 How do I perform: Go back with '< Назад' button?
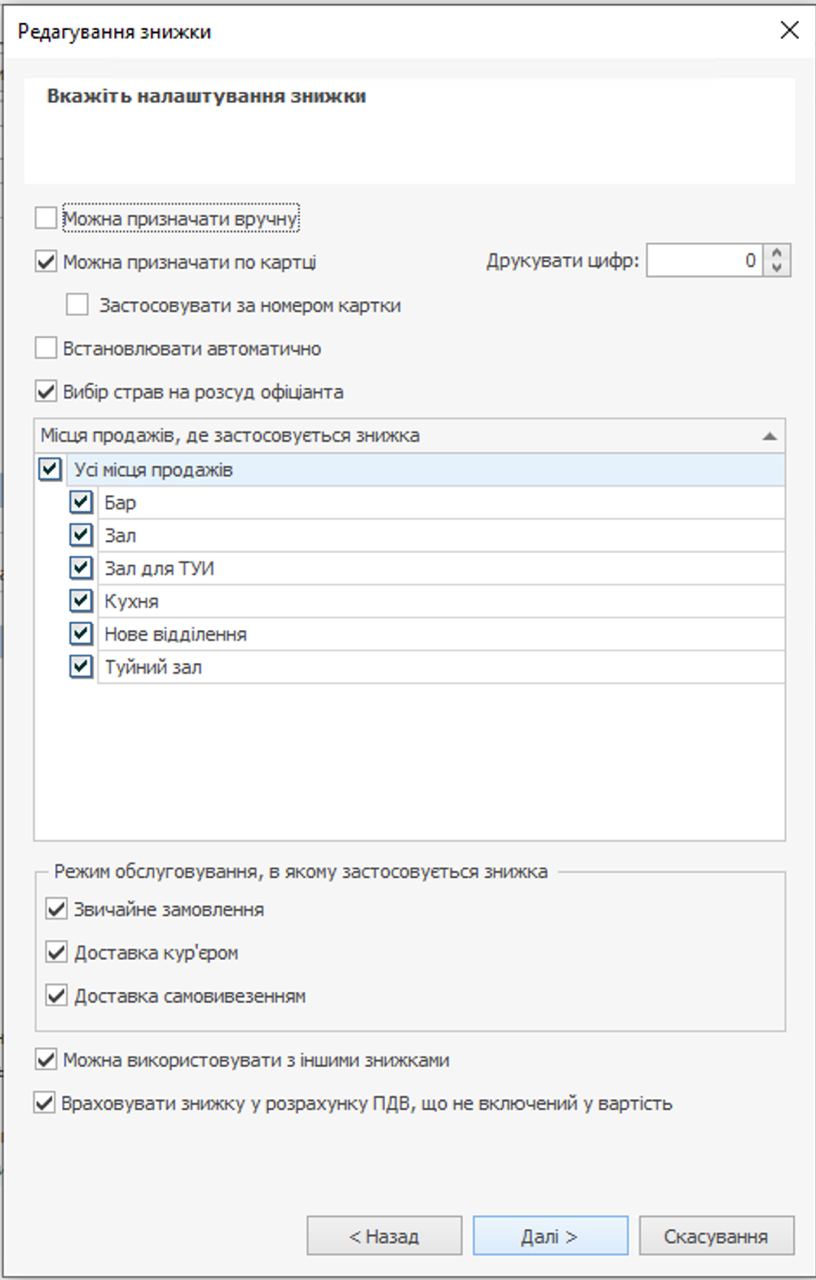click(384, 1236)
